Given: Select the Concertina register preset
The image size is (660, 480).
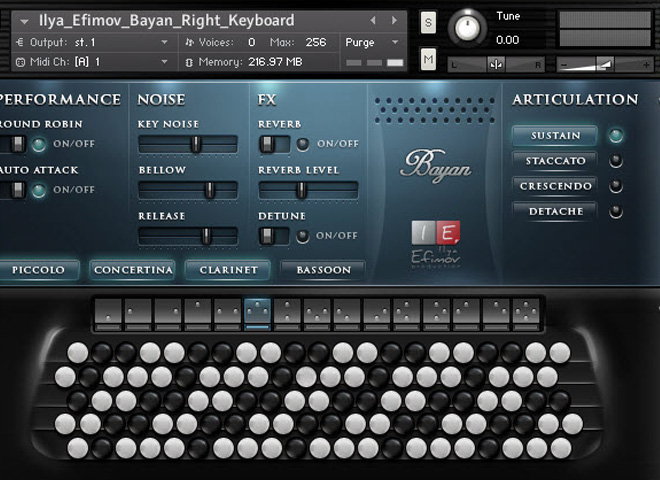Looking at the screenshot, I should click(133, 270).
